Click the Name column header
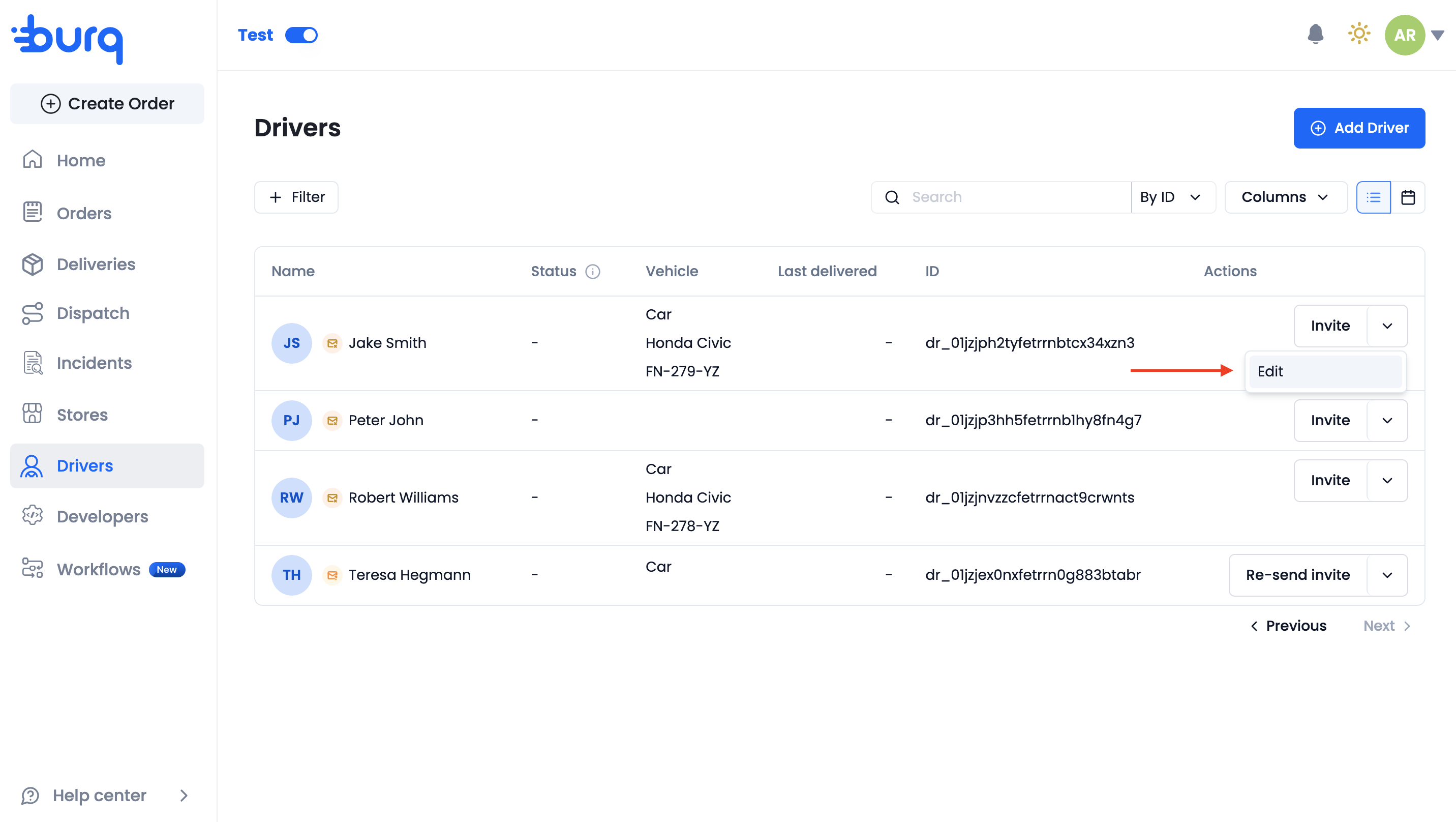This screenshot has width=1456, height=822. (x=293, y=271)
